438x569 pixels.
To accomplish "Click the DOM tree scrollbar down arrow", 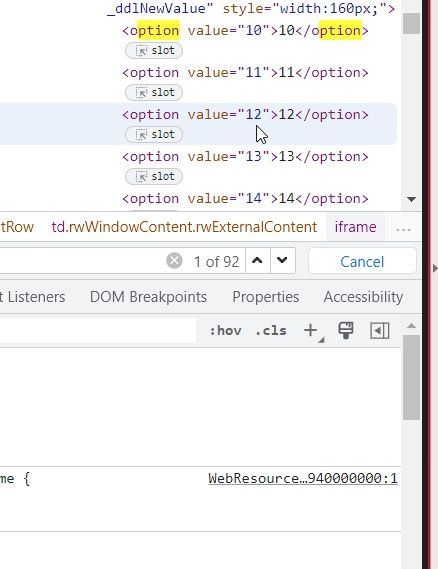I will click(x=412, y=199).
